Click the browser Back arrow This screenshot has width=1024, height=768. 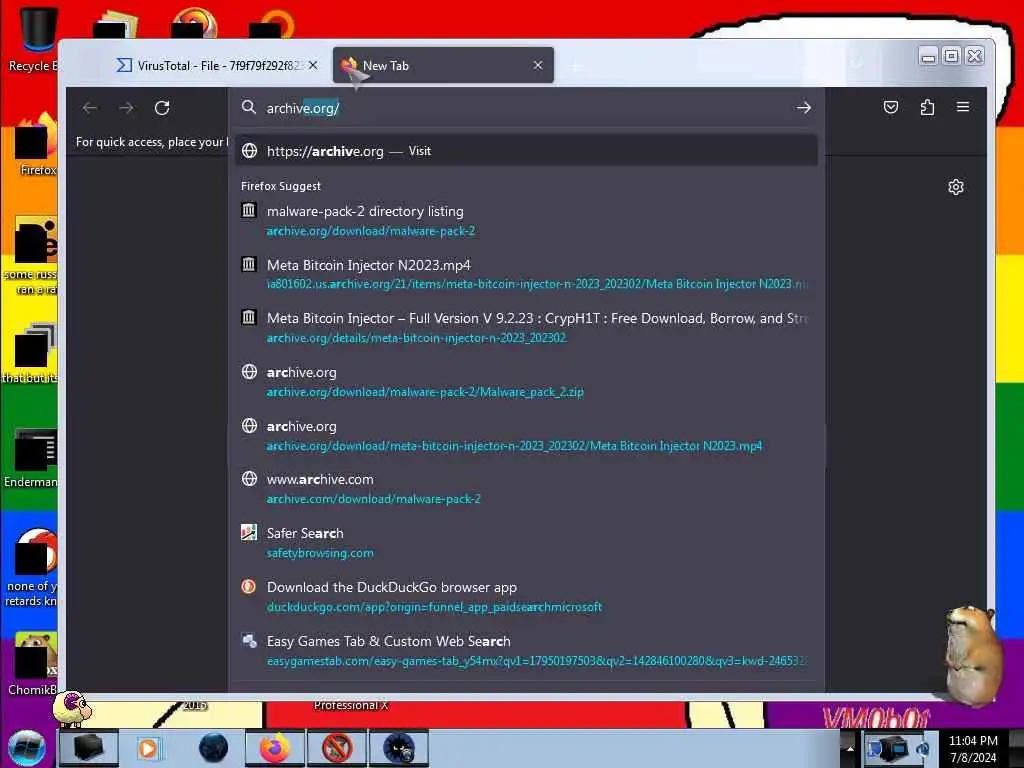point(89,108)
